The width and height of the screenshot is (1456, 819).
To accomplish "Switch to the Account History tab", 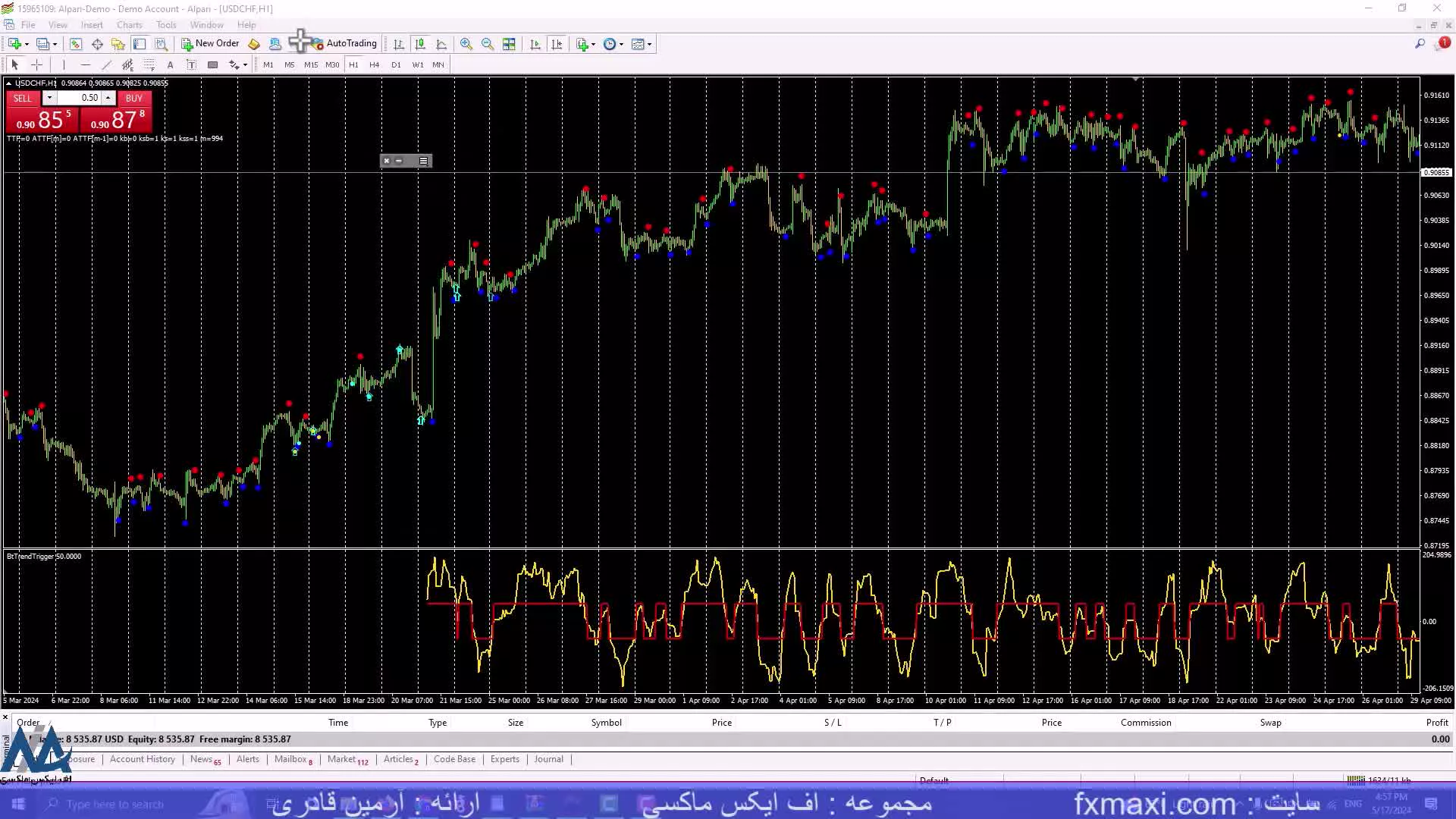I will pyautogui.click(x=142, y=758).
